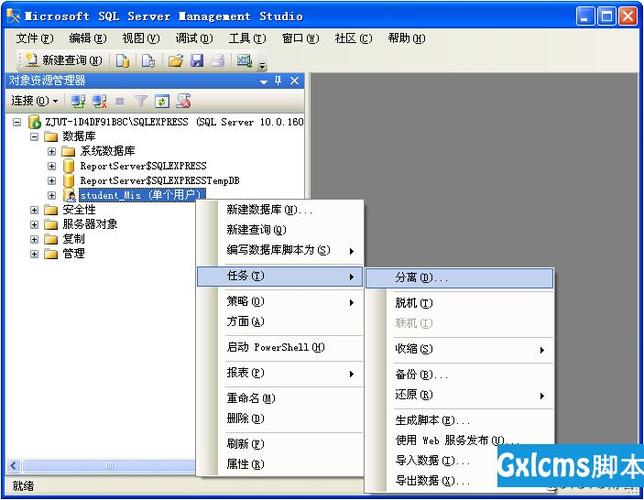Open the Object Explorer window position dropdown arrow
The height and width of the screenshot is (500, 644).
pos(264,82)
